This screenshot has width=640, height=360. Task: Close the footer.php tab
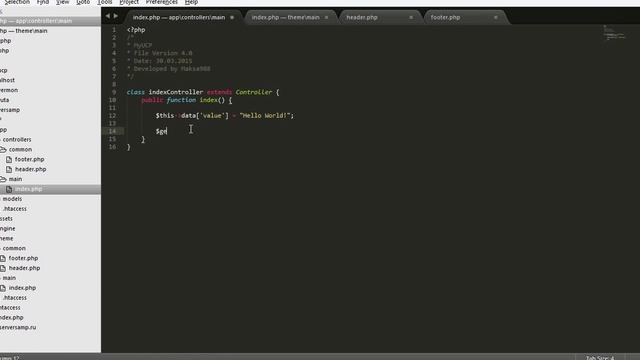point(496,18)
